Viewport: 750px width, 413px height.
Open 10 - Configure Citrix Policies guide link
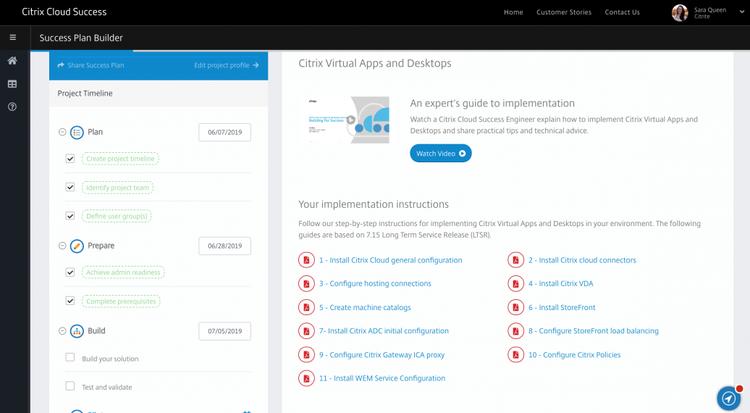pyautogui.click(x=574, y=355)
